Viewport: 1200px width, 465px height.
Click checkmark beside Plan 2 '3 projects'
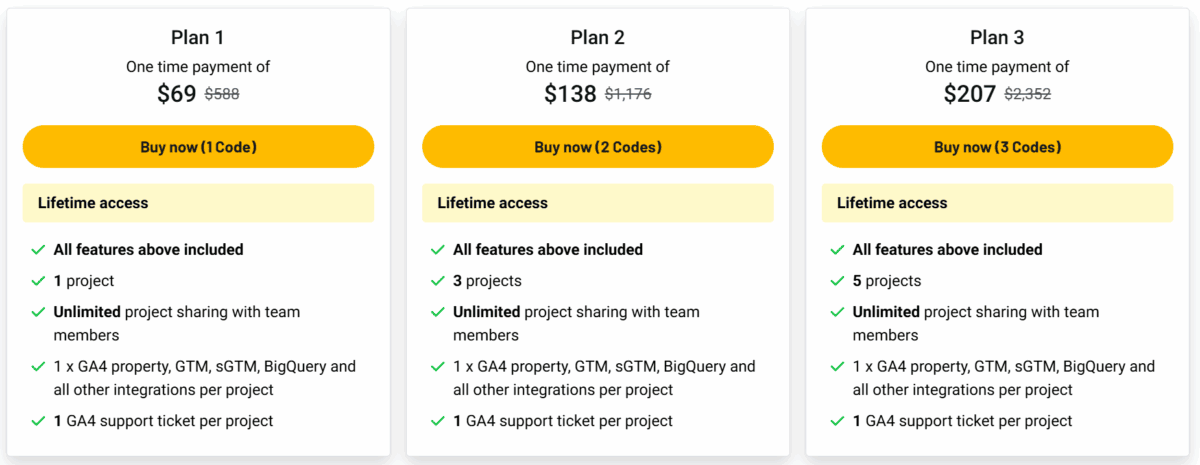[x=438, y=281]
